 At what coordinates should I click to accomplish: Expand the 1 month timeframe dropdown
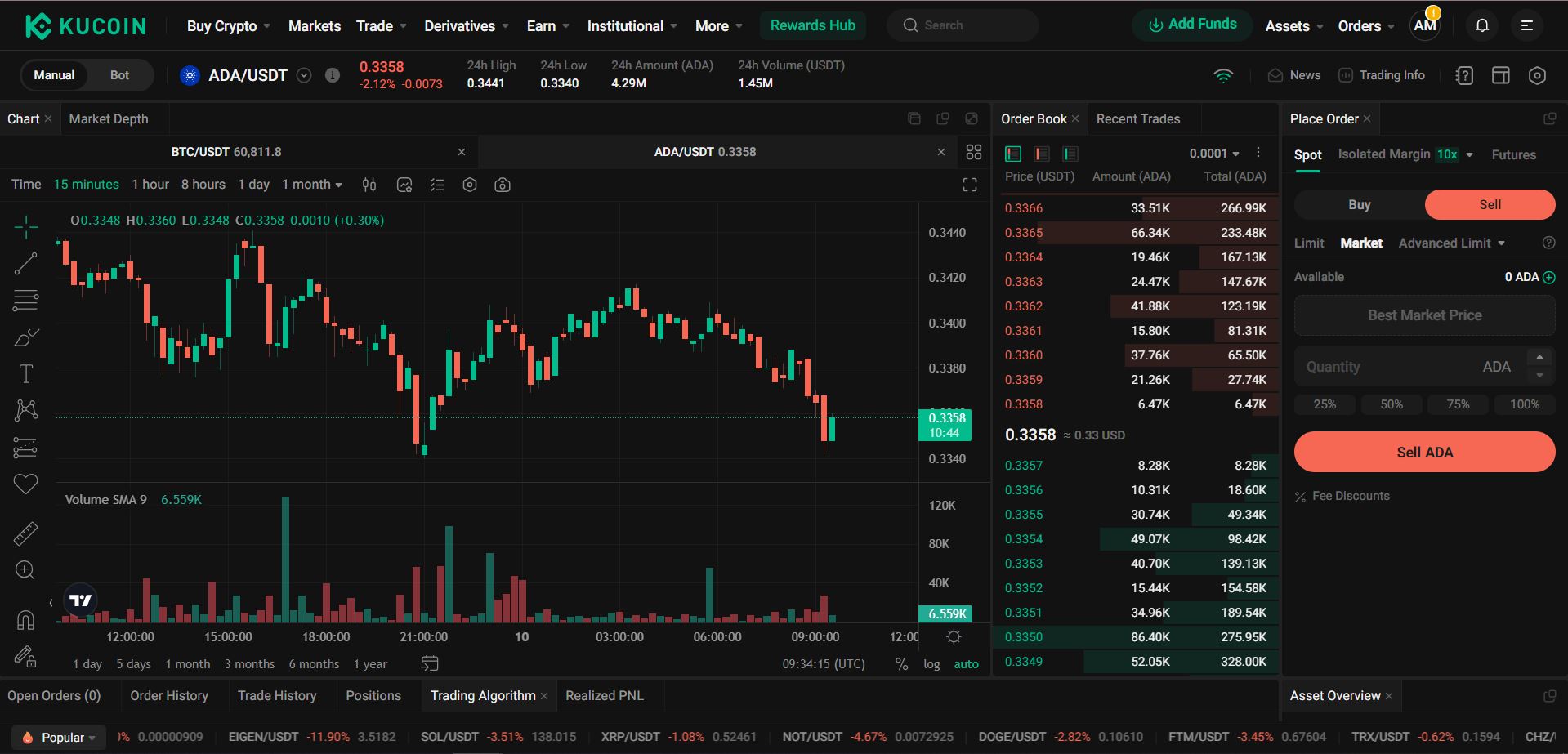tap(312, 185)
